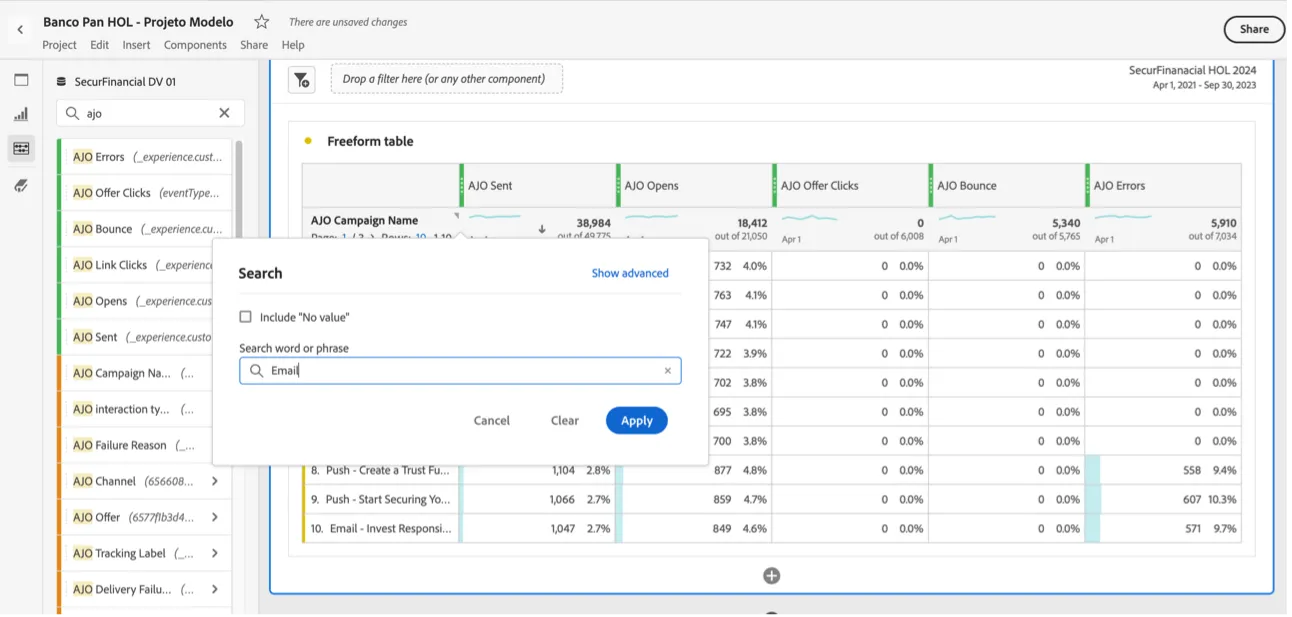Image resolution: width=1292 pixels, height=617 pixels.
Task: Open the Edit menu
Action: click(x=100, y=45)
